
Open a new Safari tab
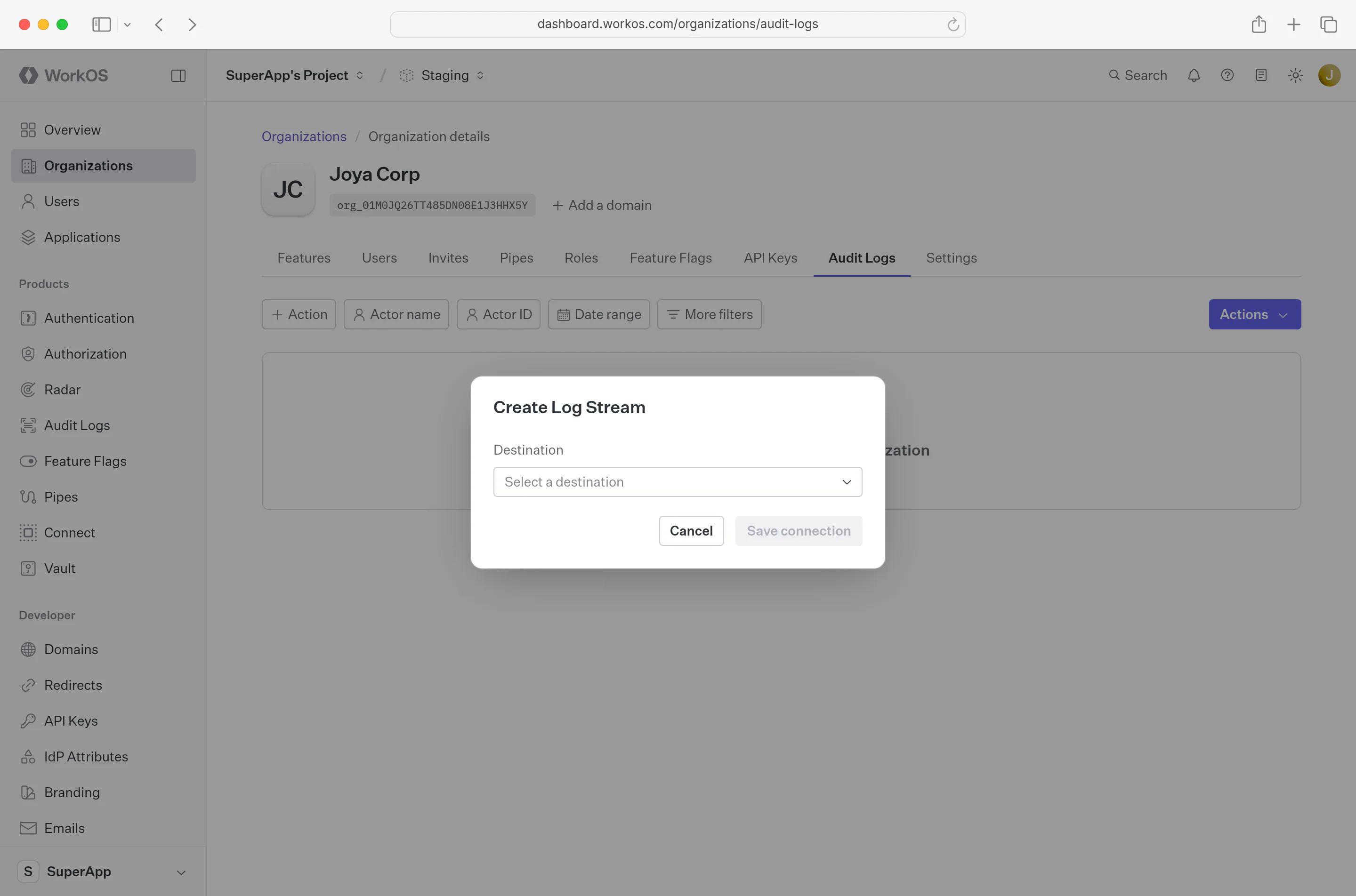[x=1294, y=24]
